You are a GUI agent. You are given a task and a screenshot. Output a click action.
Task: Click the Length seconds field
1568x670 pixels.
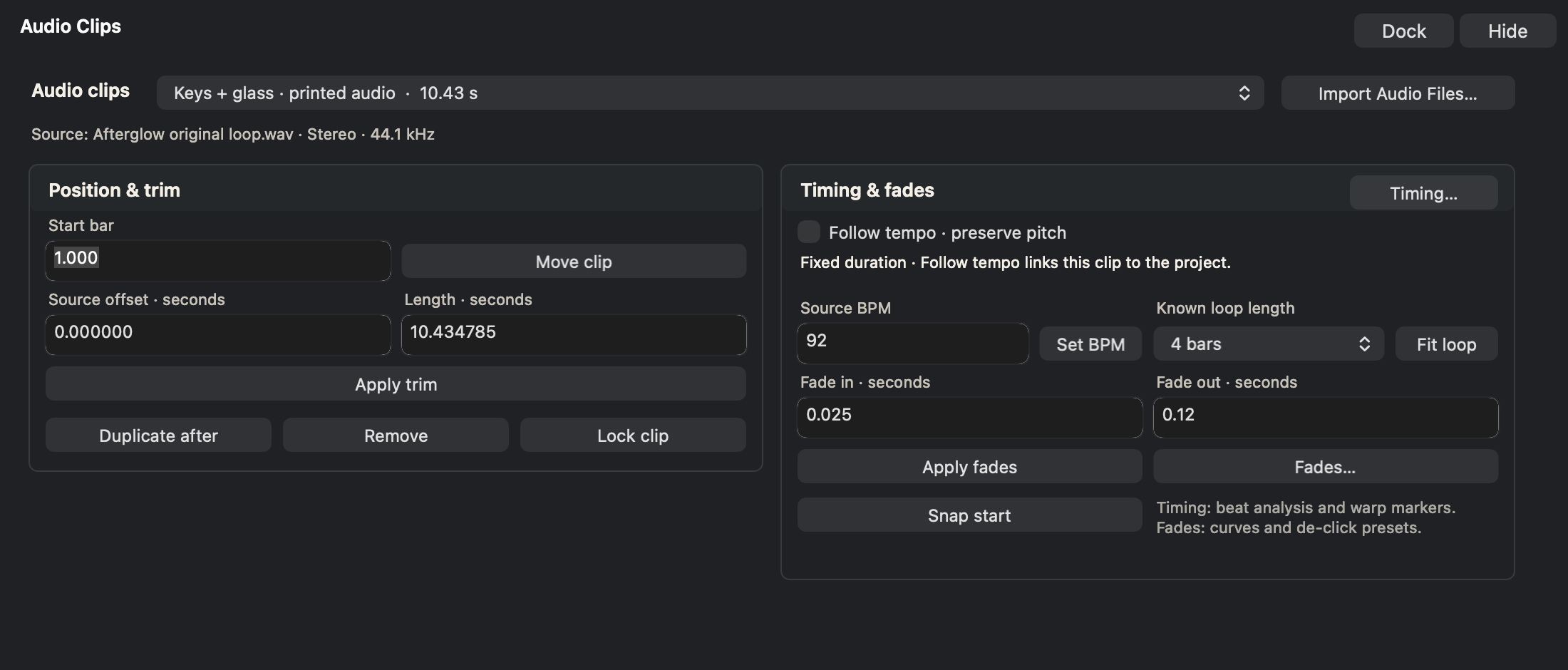[574, 334]
